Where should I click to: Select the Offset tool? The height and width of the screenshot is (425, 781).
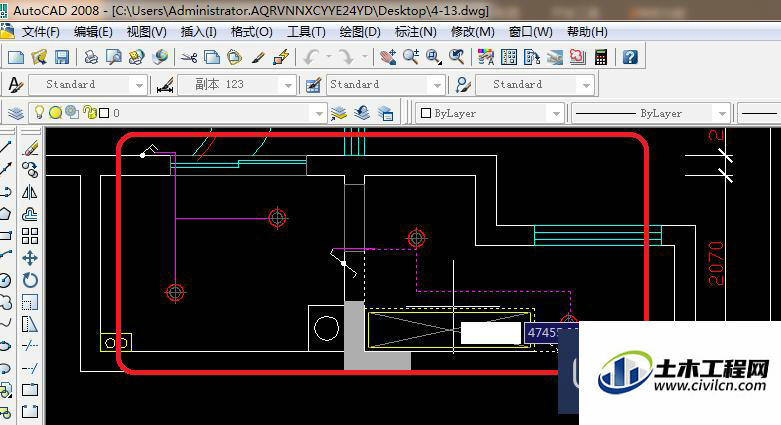tap(30, 214)
